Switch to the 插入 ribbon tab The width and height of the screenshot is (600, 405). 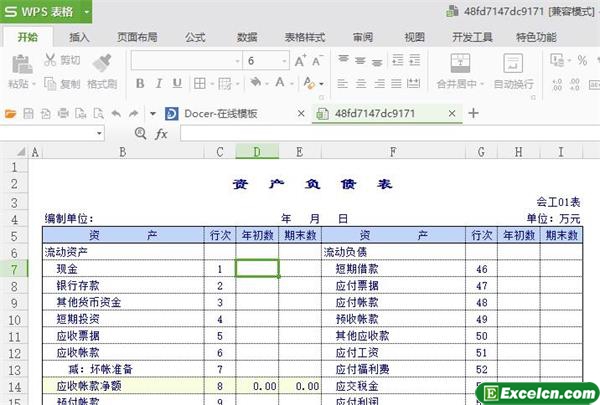click(79, 37)
